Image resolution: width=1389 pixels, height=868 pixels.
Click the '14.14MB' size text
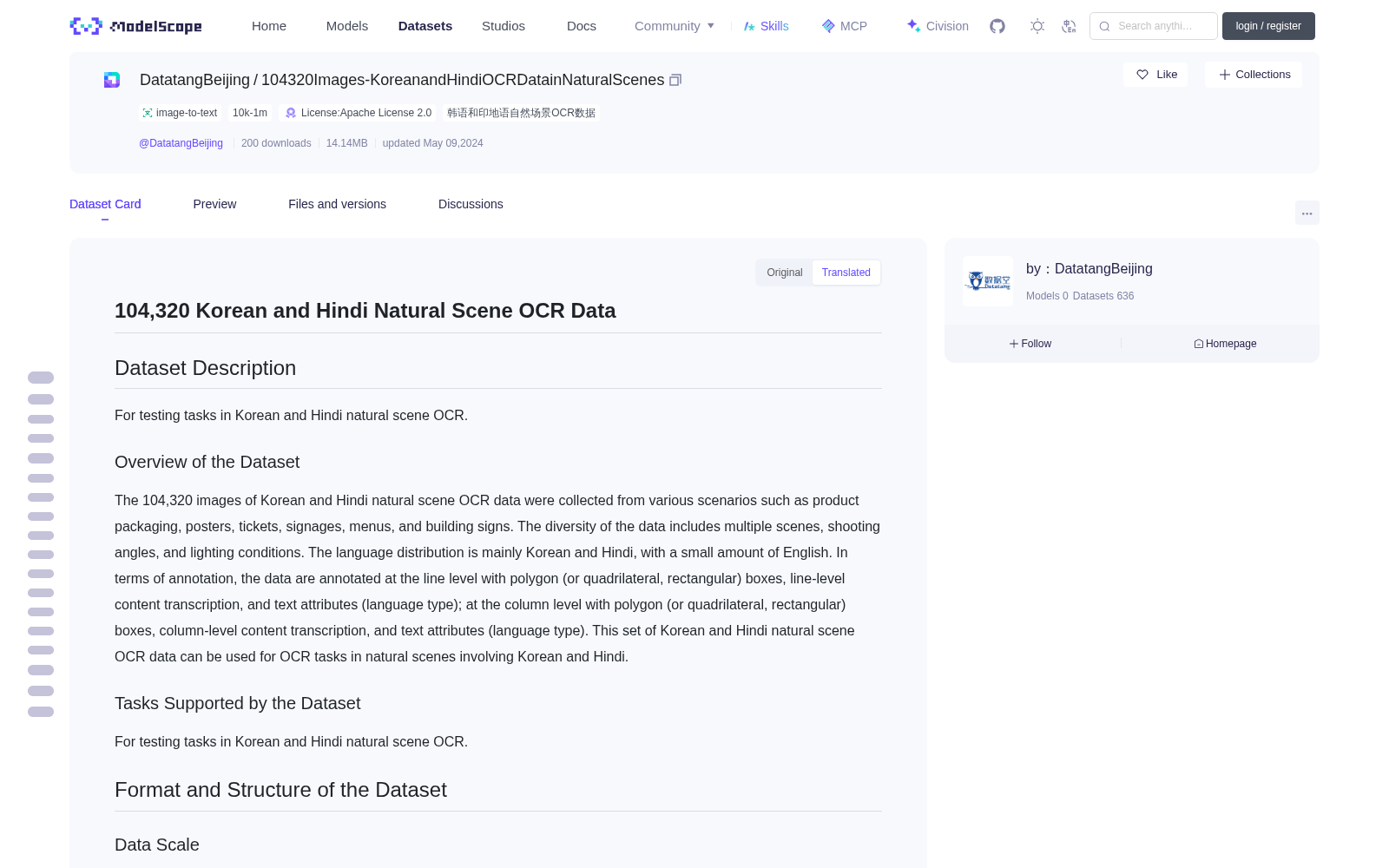click(x=347, y=143)
